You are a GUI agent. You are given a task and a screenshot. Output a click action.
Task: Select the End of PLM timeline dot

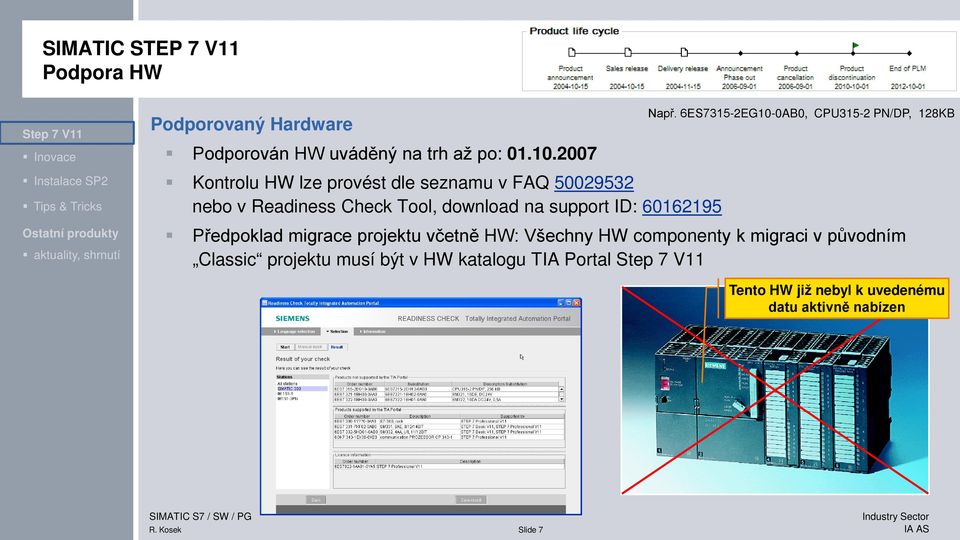click(909, 53)
